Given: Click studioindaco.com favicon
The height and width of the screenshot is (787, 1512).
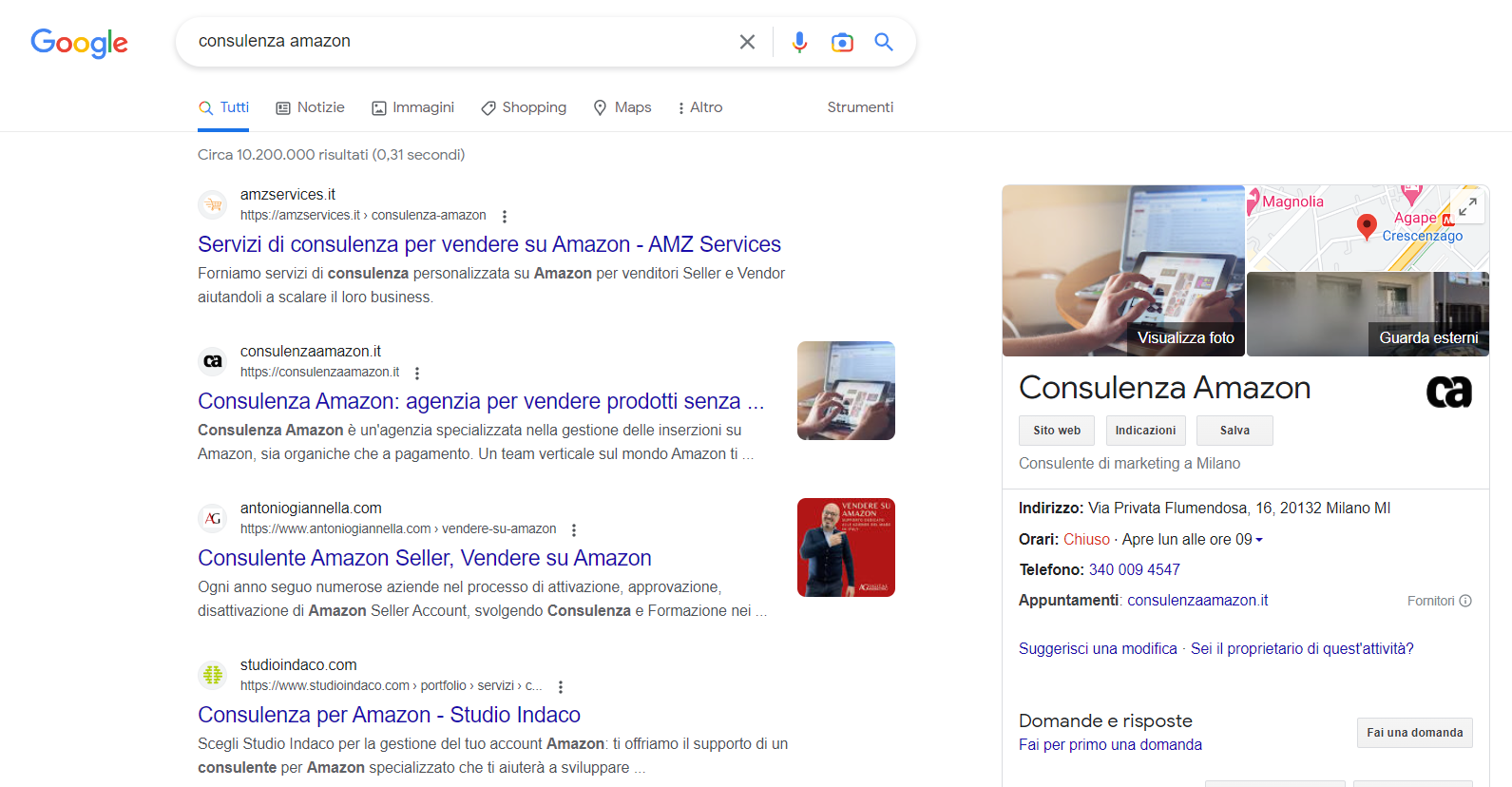Looking at the screenshot, I should click(213, 675).
